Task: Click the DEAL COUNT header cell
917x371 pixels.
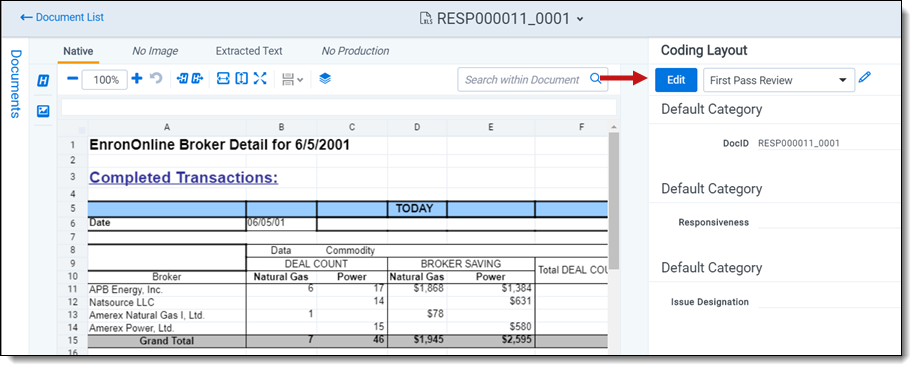Action: [316, 264]
